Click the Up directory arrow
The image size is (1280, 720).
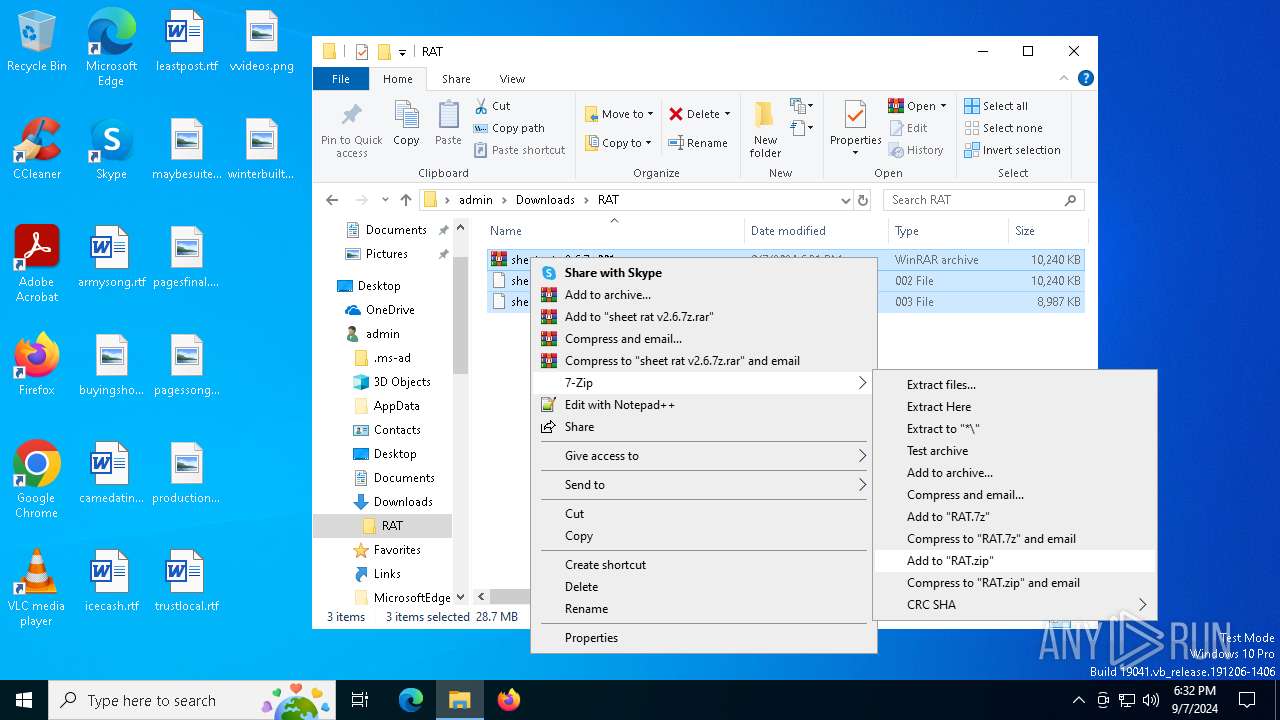[405, 200]
